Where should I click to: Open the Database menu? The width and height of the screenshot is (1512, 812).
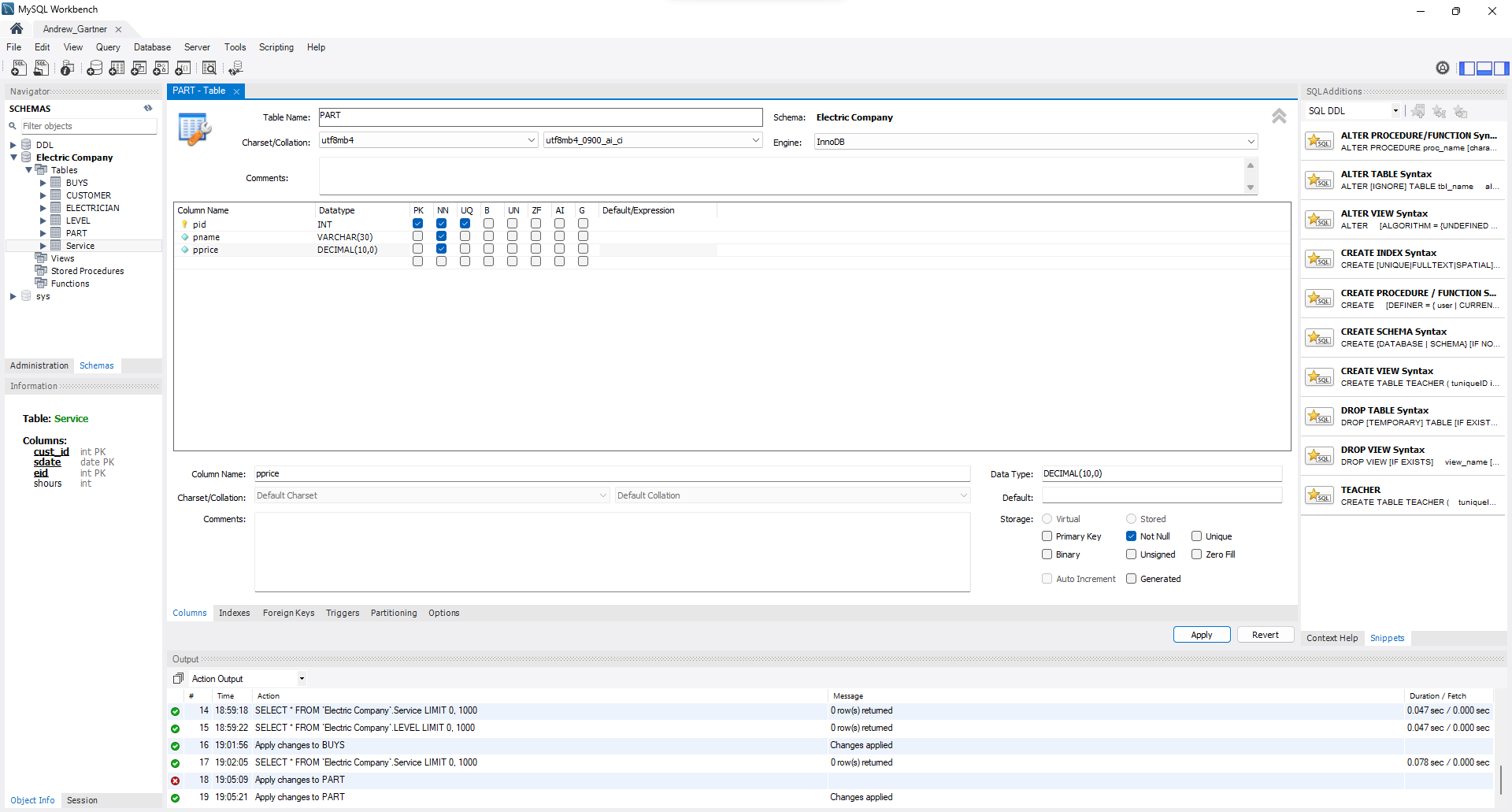coord(152,47)
